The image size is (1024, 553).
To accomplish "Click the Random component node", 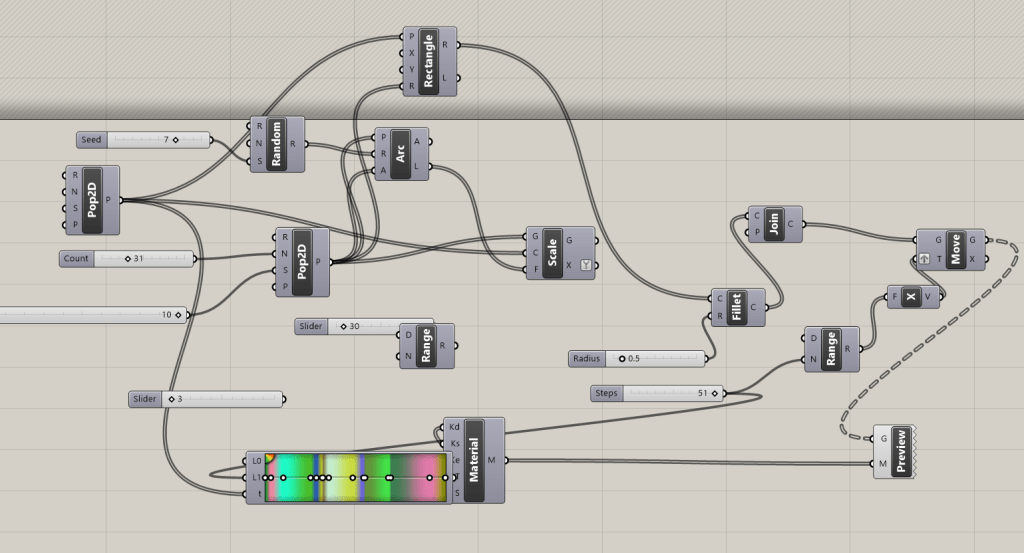I will pos(279,144).
